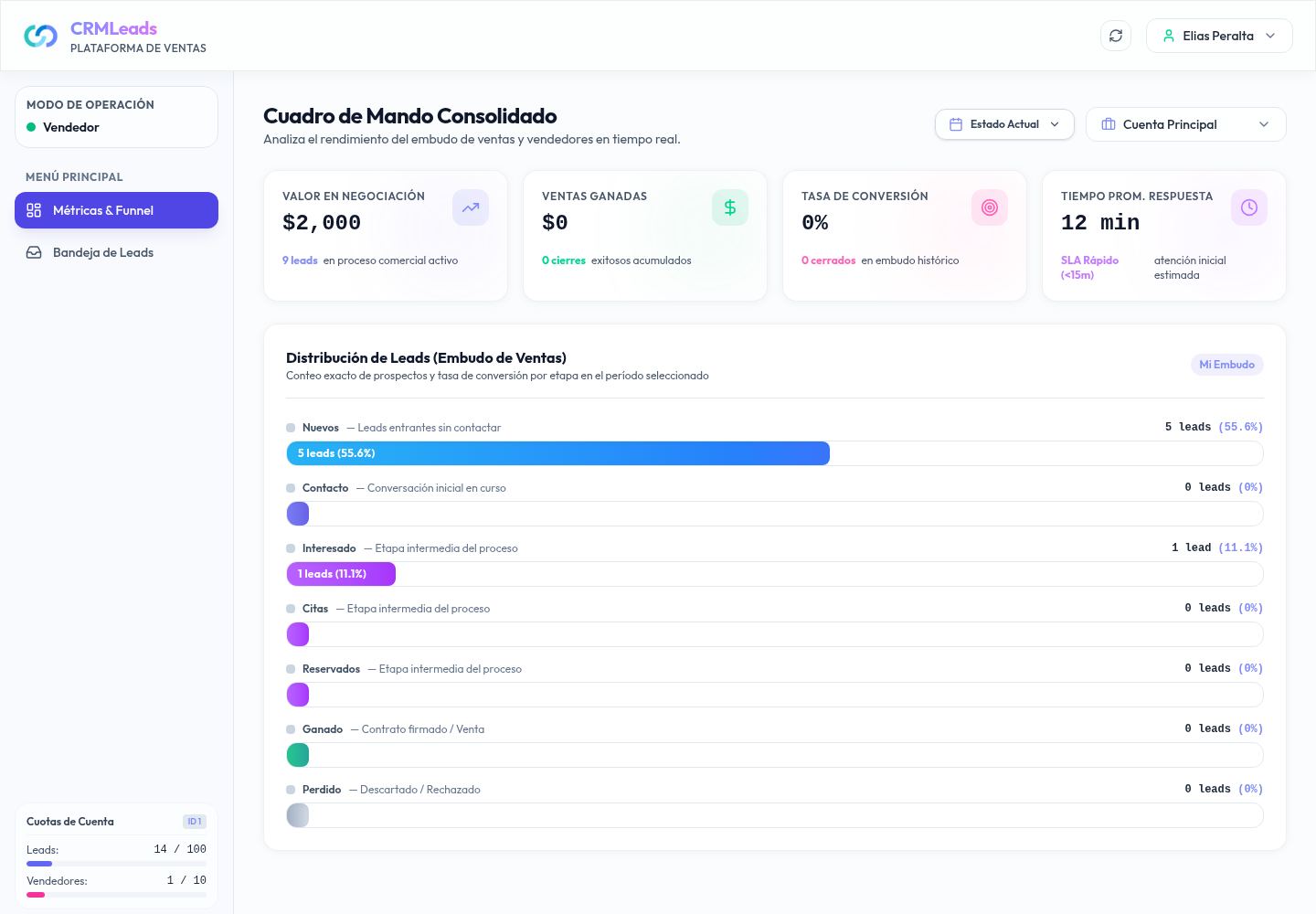The width and height of the screenshot is (1316, 914).
Task: Click the Nuevos blue funnel bar
Action: pos(558,453)
